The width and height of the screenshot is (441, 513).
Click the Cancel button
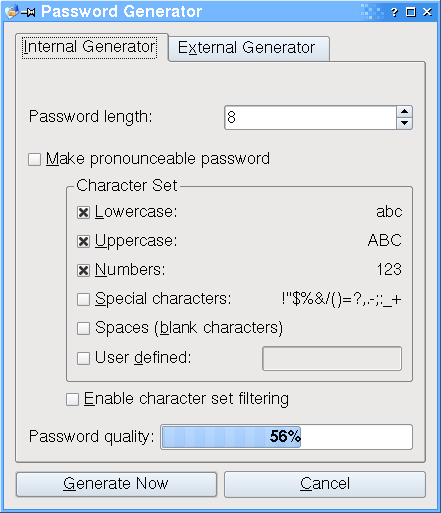point(325,484)
